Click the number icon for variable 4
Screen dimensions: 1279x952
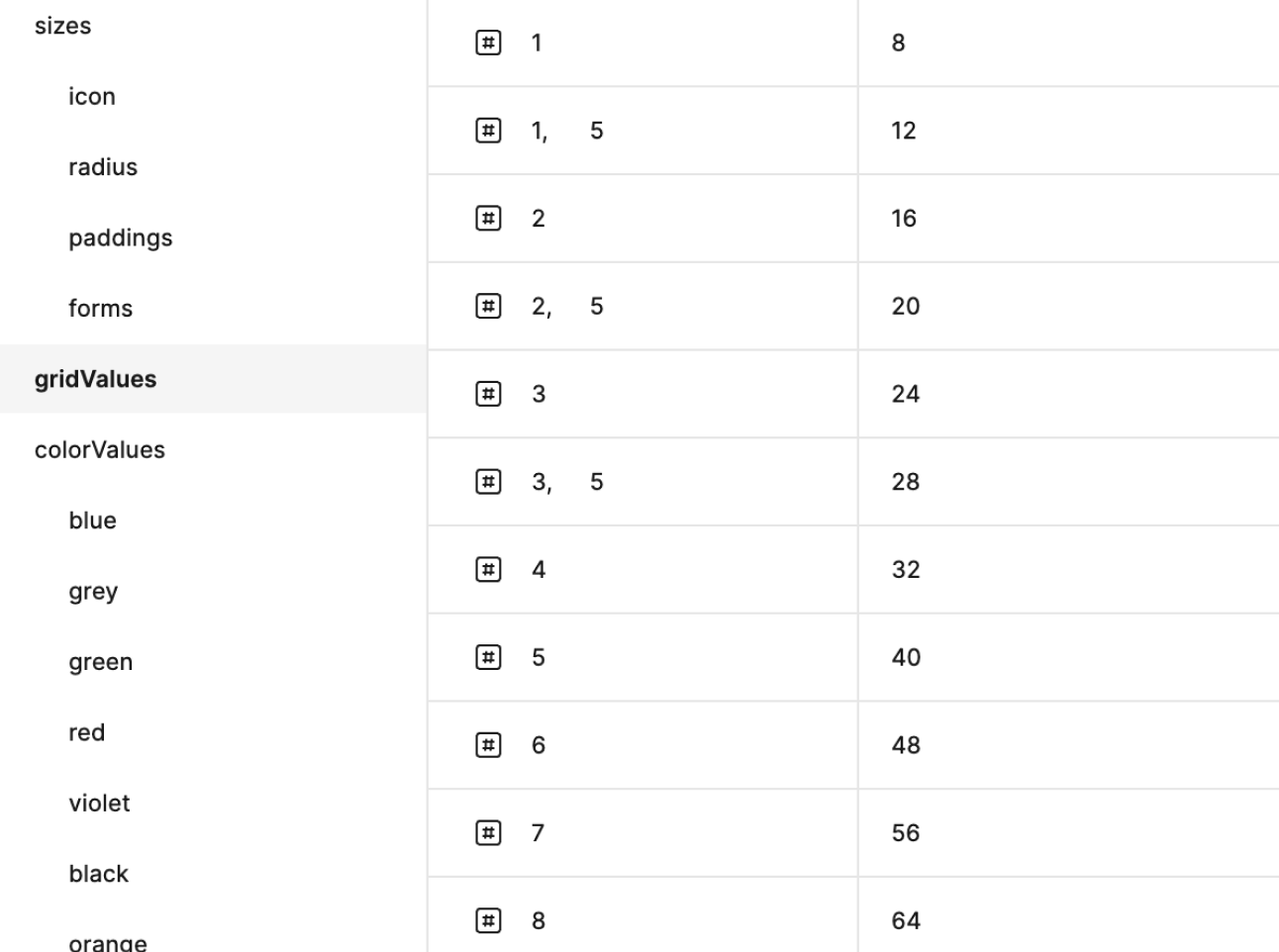(488, 569)
